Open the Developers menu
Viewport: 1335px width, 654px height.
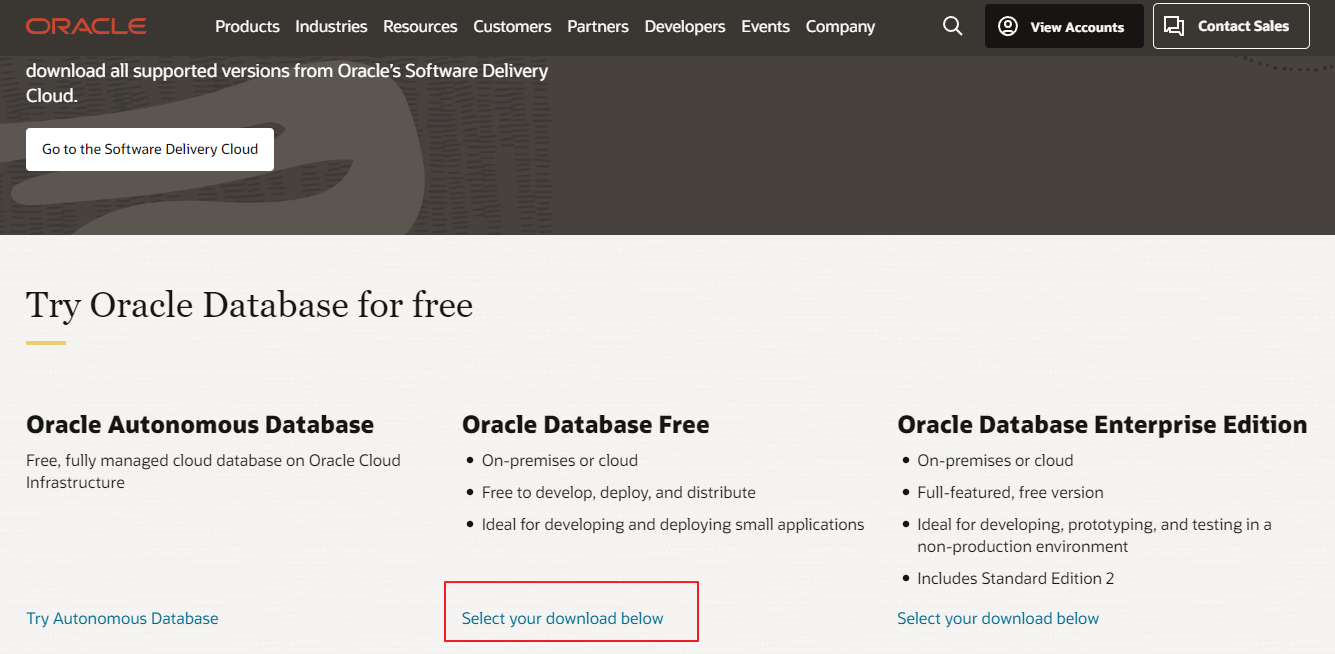[x=685, y=27]
